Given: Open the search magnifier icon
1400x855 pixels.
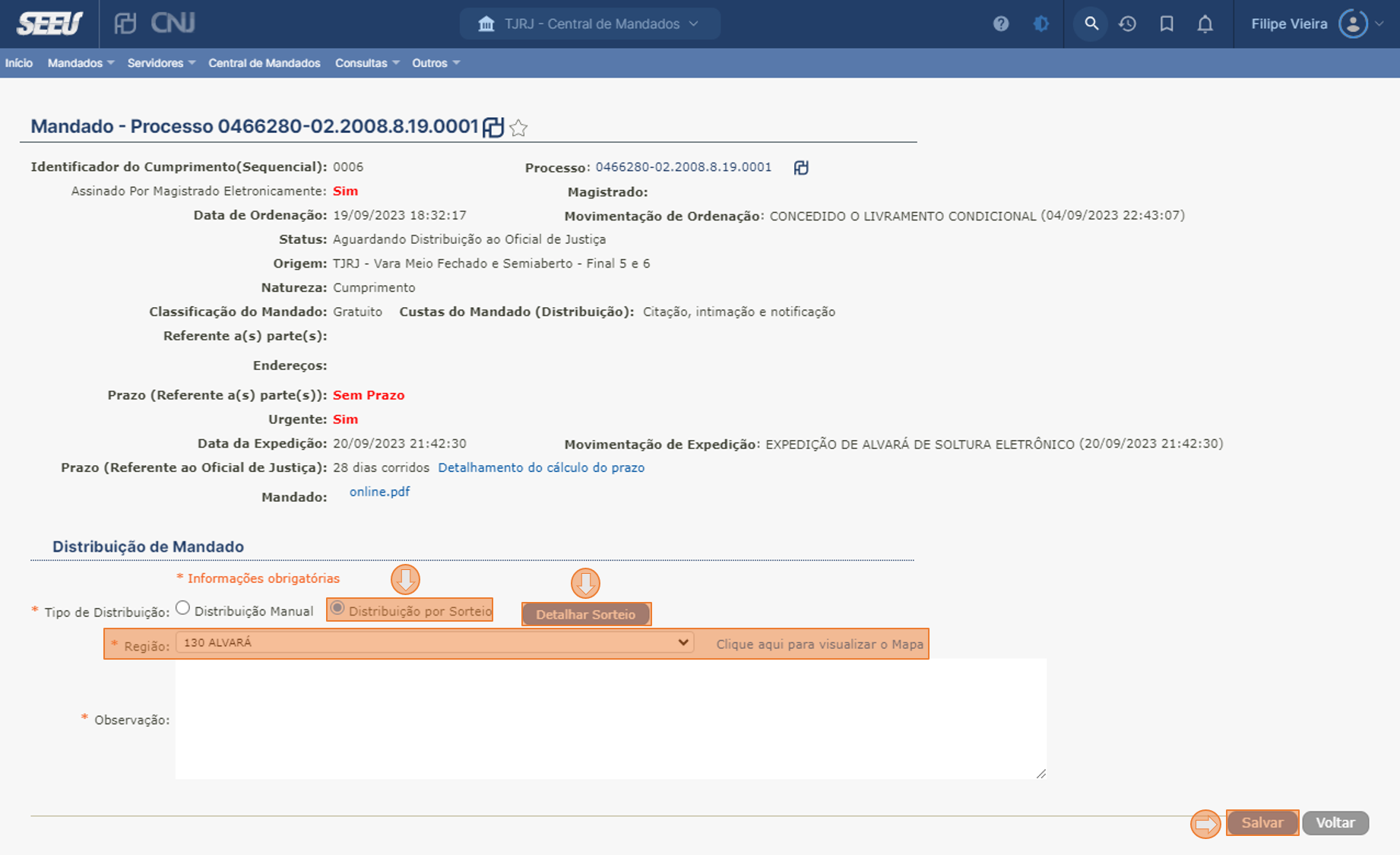Looking at the screenshot, I should pyautogui.click(x=1091, y=24).
